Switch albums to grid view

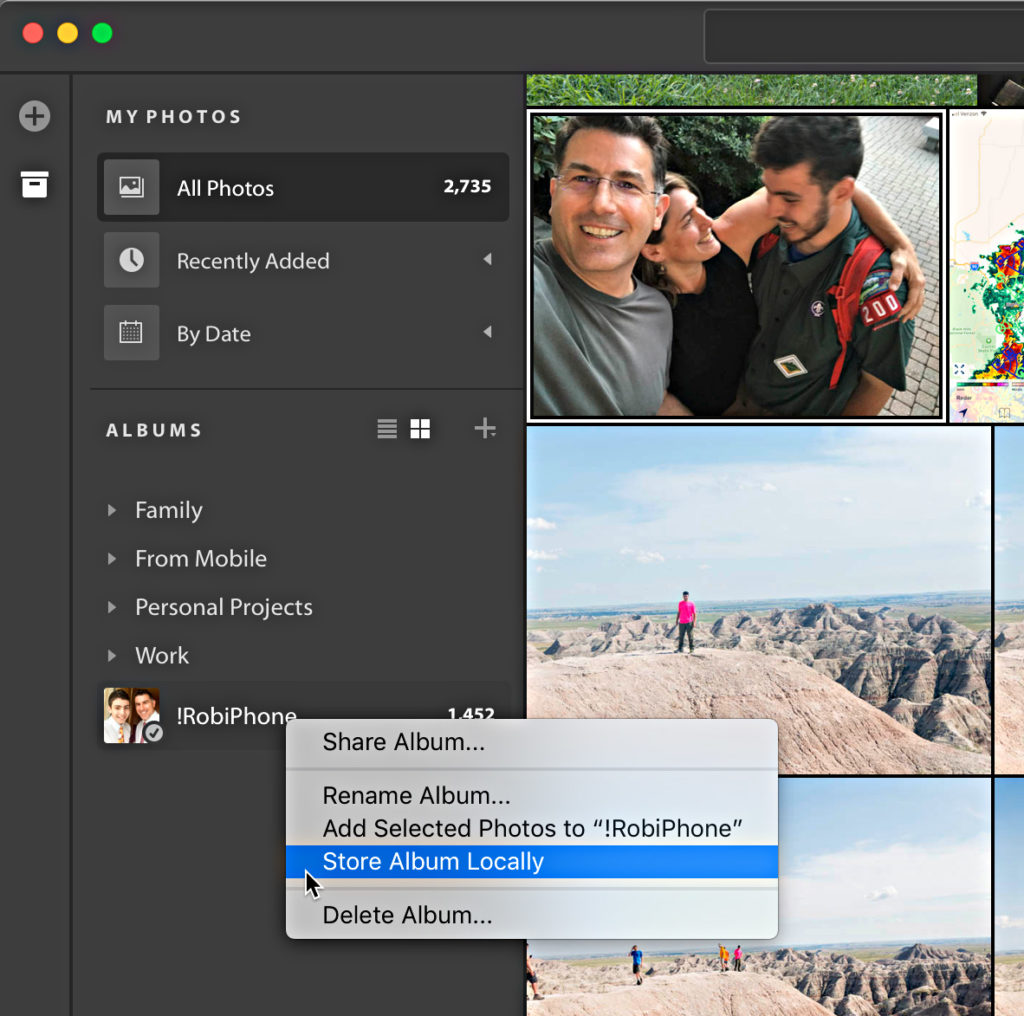pos(420,429)
